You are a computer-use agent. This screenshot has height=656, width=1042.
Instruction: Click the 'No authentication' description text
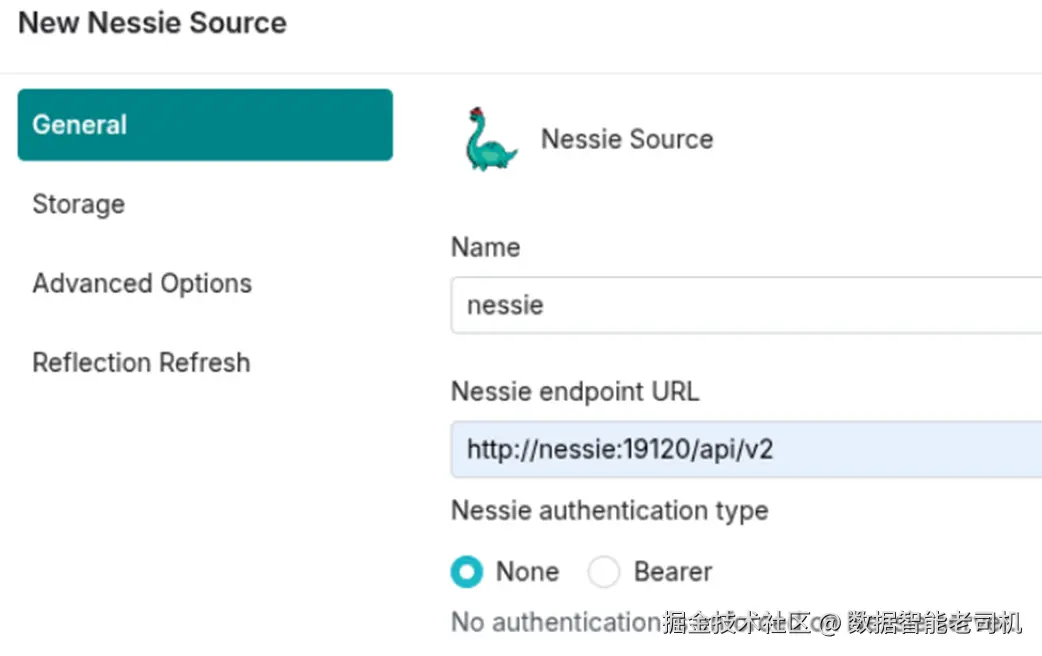555,622
